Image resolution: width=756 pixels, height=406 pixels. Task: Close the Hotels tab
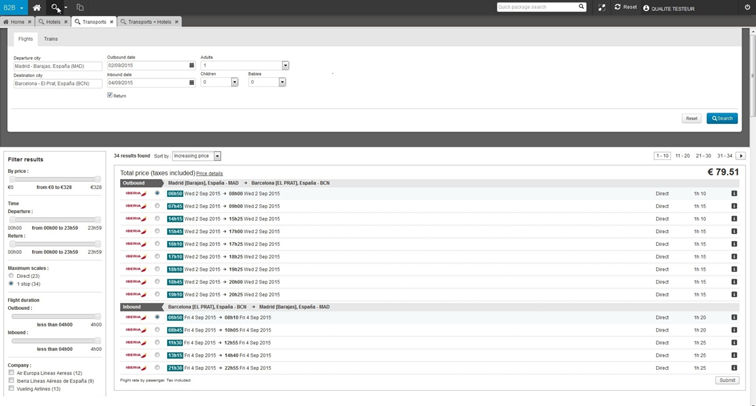click(x=67, y=22)
